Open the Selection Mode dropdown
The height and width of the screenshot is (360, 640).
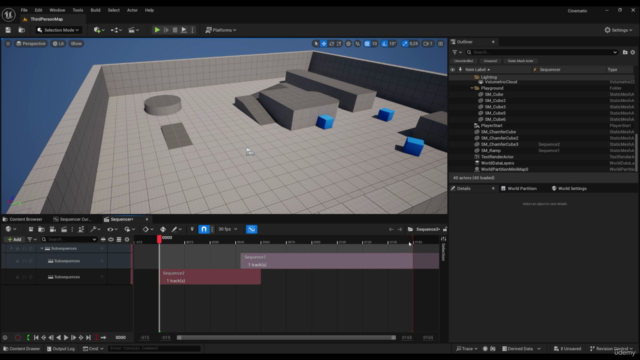(58, 30)
